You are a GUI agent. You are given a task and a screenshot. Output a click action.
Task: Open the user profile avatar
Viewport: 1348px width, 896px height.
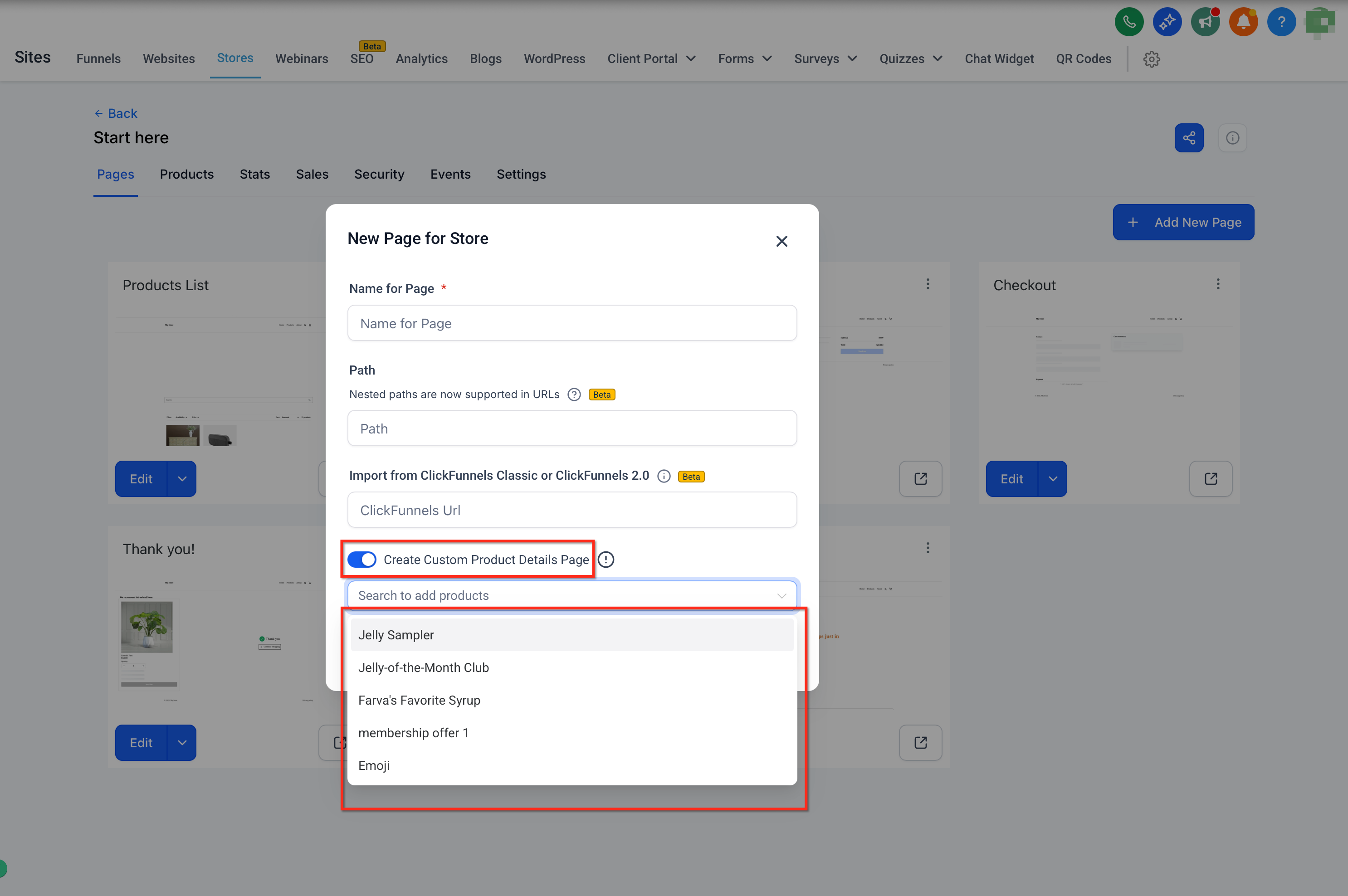click(x=1320, y=22)
